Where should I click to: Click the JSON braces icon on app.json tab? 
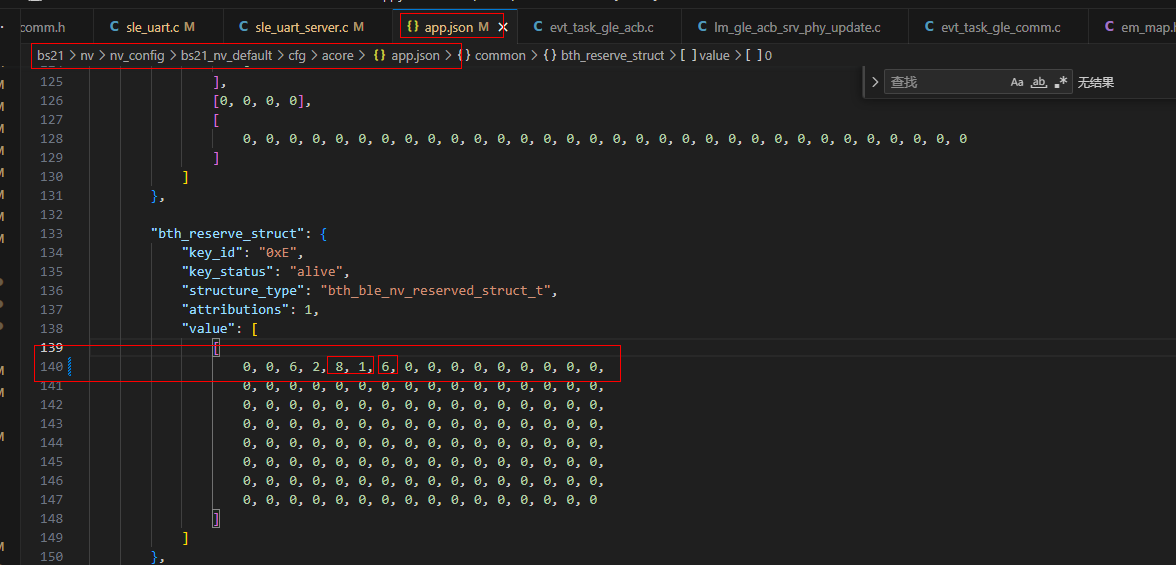pyautogui.click(x=412, y=27)
